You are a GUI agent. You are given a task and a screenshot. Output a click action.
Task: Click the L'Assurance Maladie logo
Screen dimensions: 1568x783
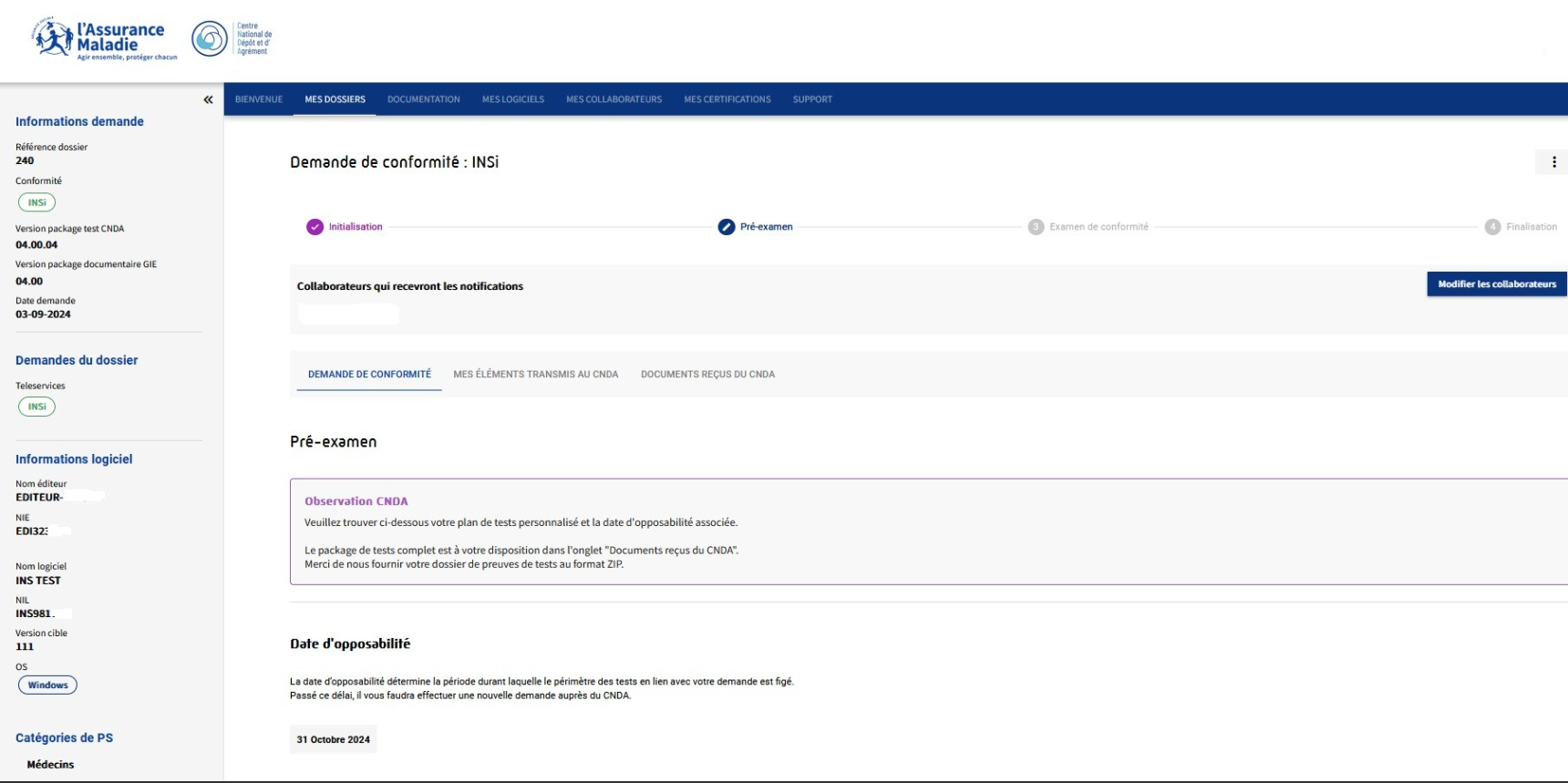(105, 39)
